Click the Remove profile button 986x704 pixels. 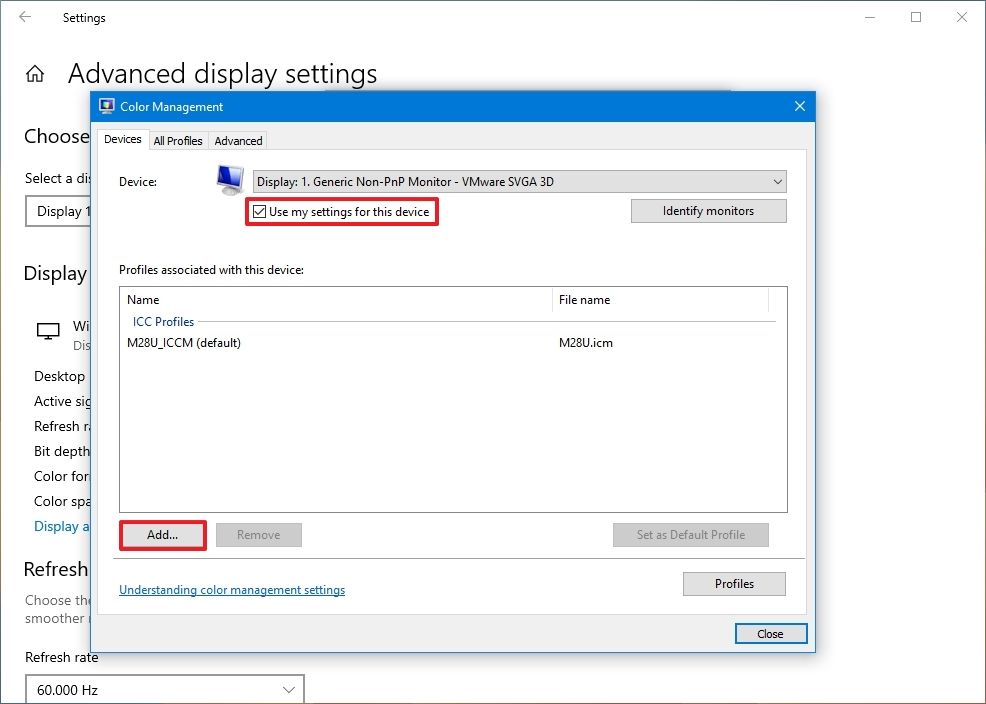pyautogui.click(x=258, y=535)
